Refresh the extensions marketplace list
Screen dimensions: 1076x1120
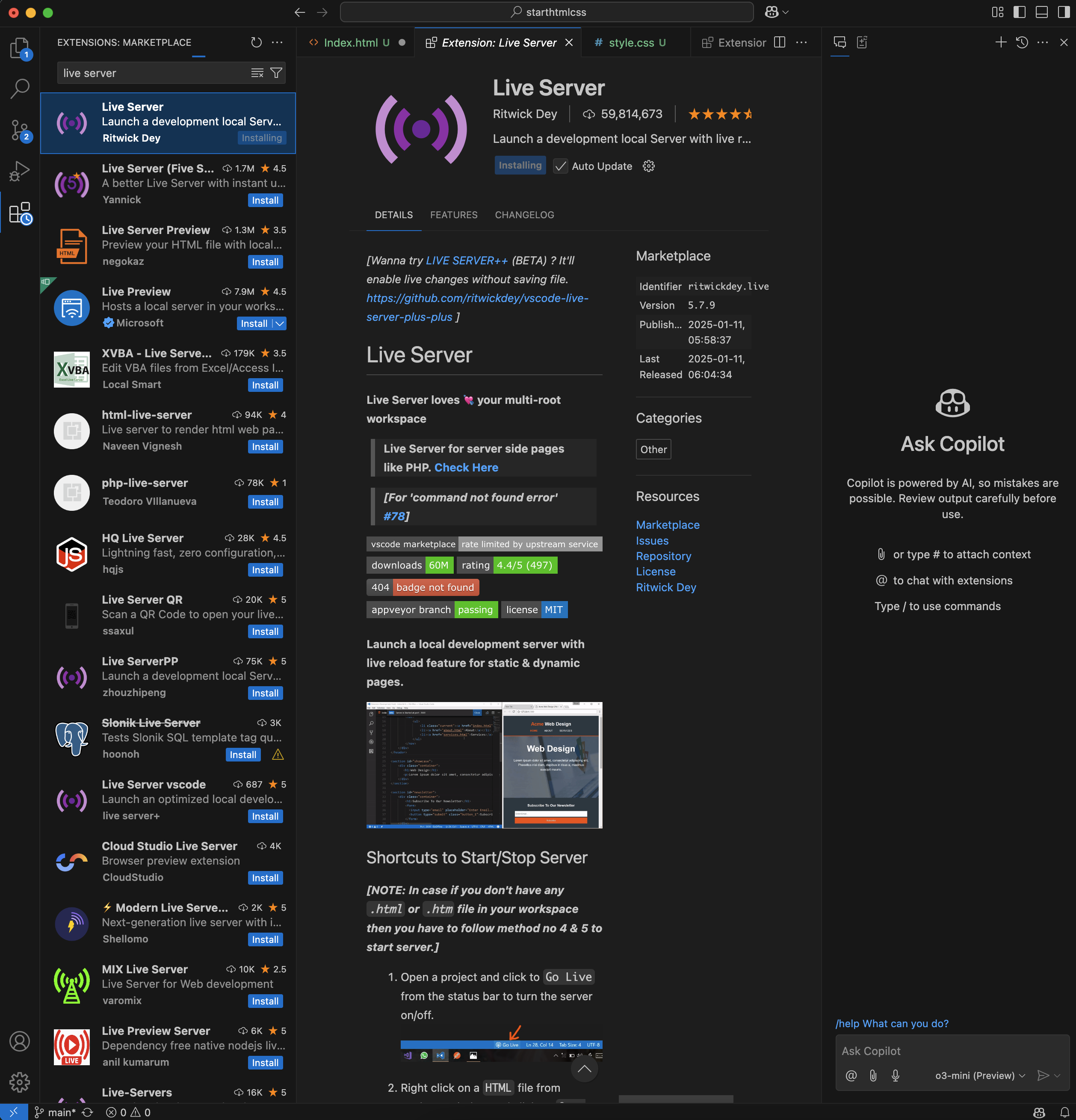256,42
